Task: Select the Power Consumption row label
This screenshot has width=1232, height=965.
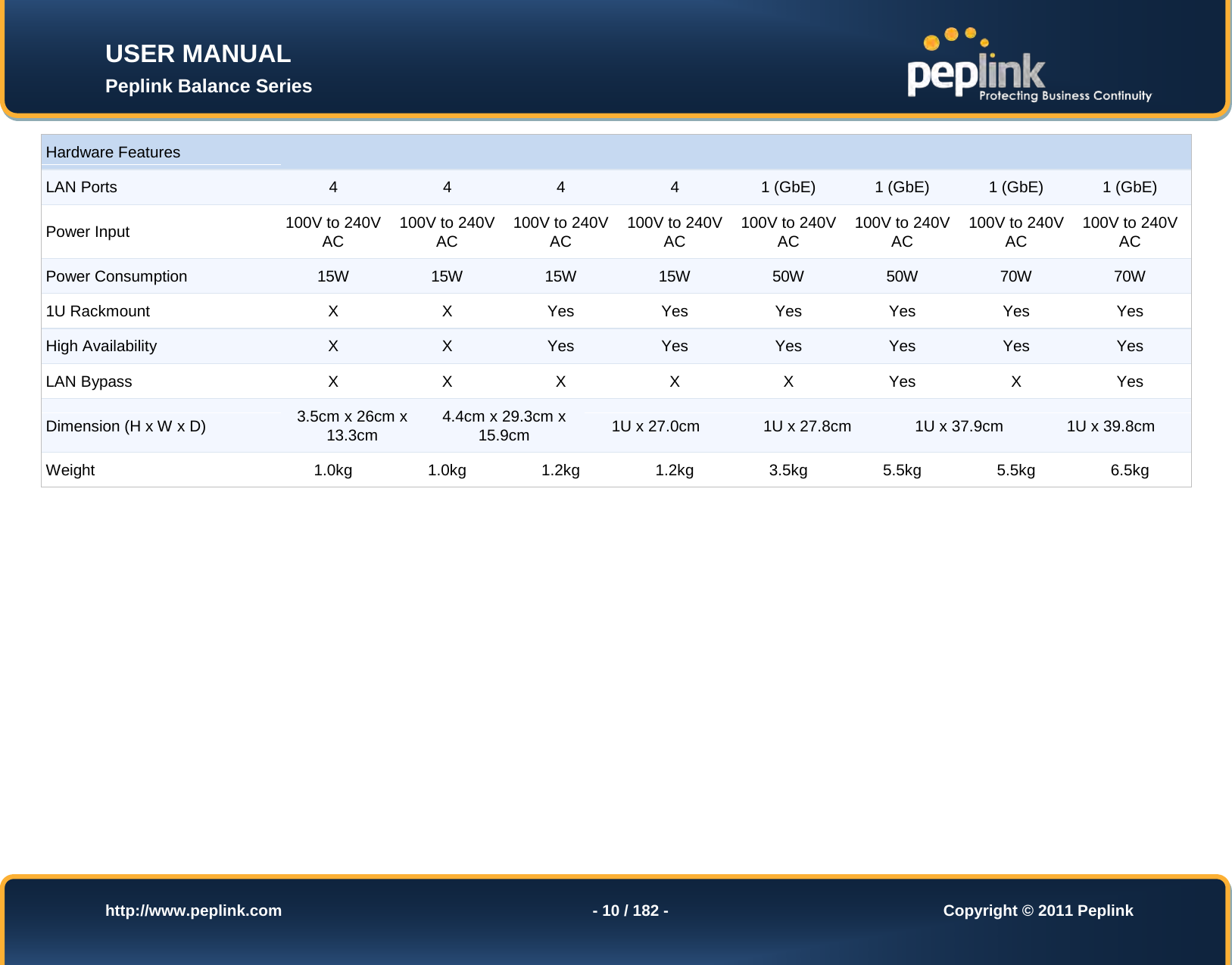Action: click(116, 276)
